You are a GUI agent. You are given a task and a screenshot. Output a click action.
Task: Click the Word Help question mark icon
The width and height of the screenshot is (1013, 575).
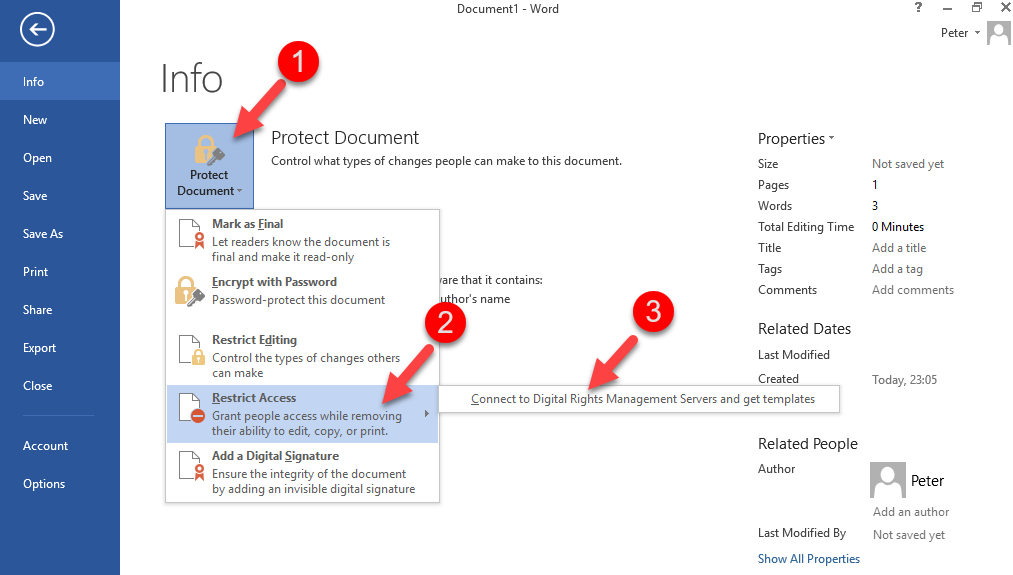(x=918, y=8)
